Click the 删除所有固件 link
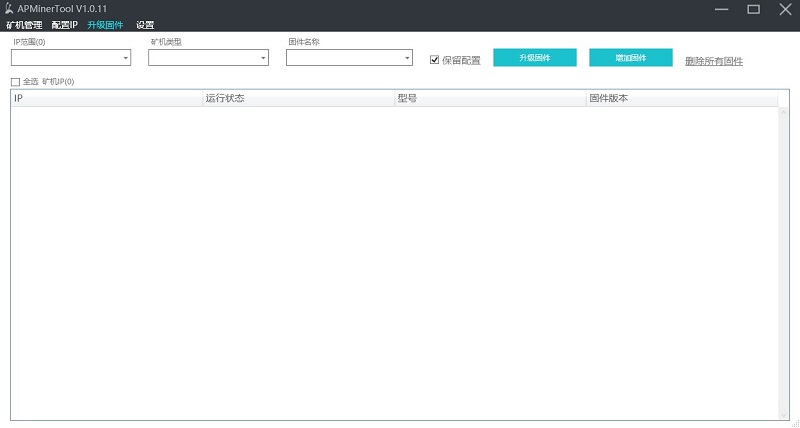Screen dimensions: 800x428 coord(714,61)
